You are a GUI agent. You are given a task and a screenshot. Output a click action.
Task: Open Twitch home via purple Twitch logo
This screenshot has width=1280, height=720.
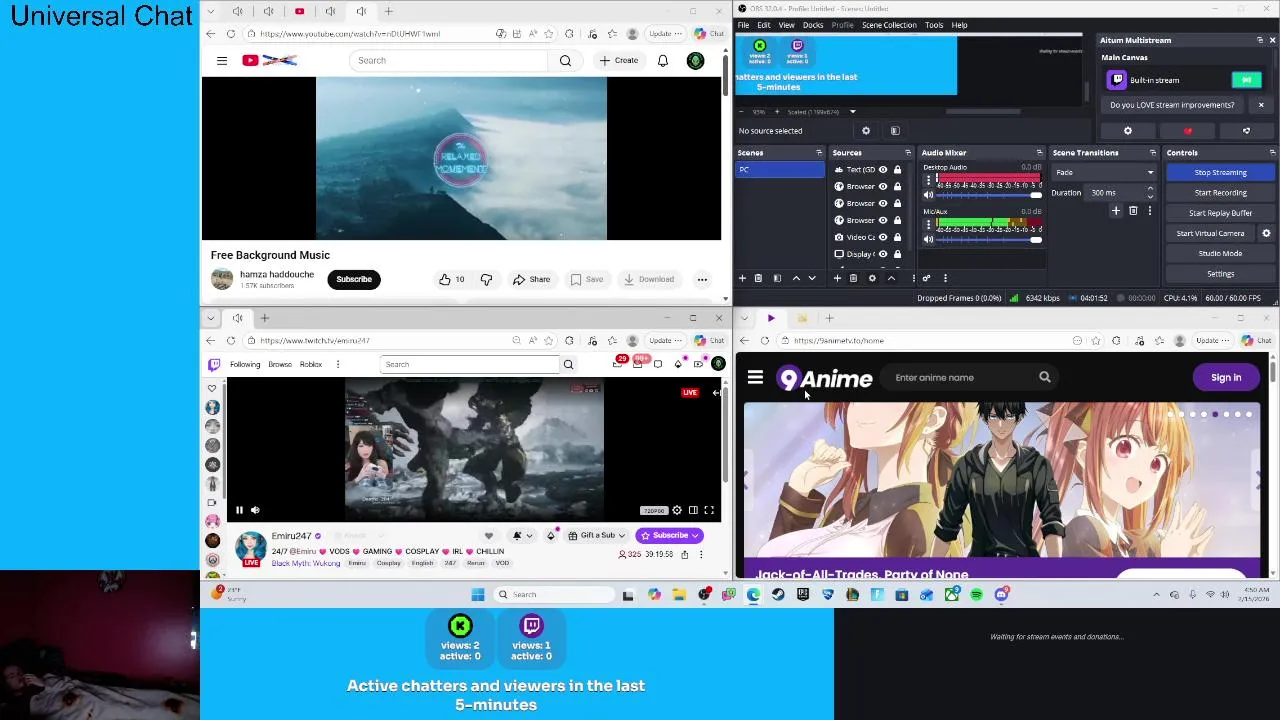(x=213, y=364)
